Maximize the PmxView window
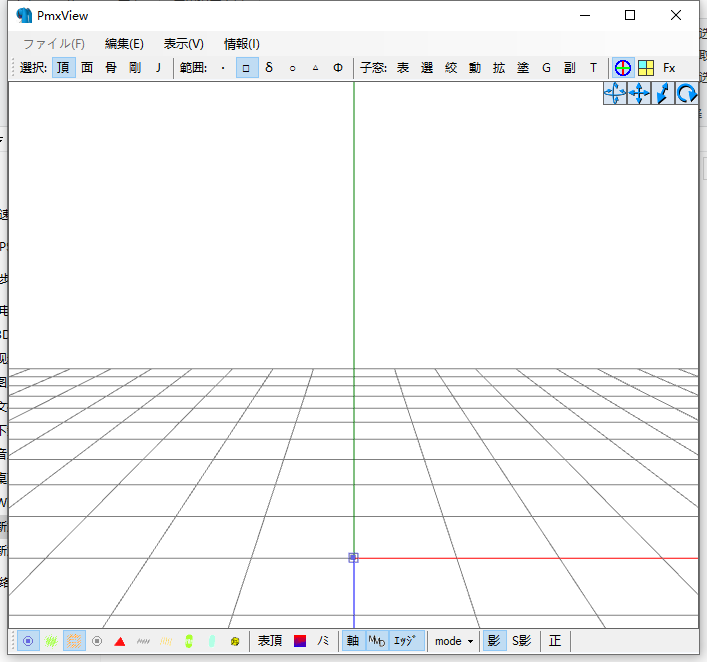The height and width of the screenshot is (662, 707). (x=630, y=15)
